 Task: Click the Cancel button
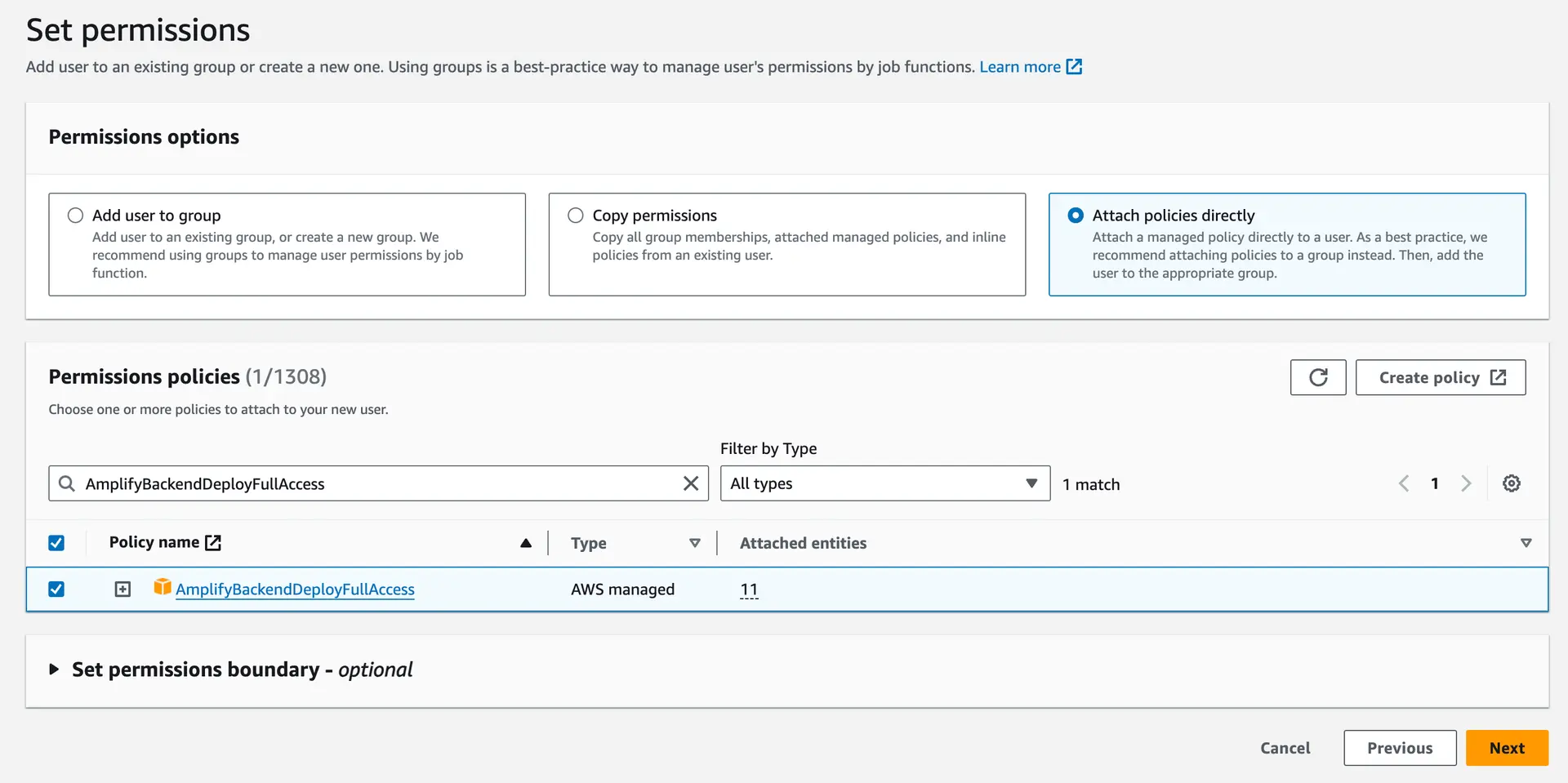point(1285,748)
